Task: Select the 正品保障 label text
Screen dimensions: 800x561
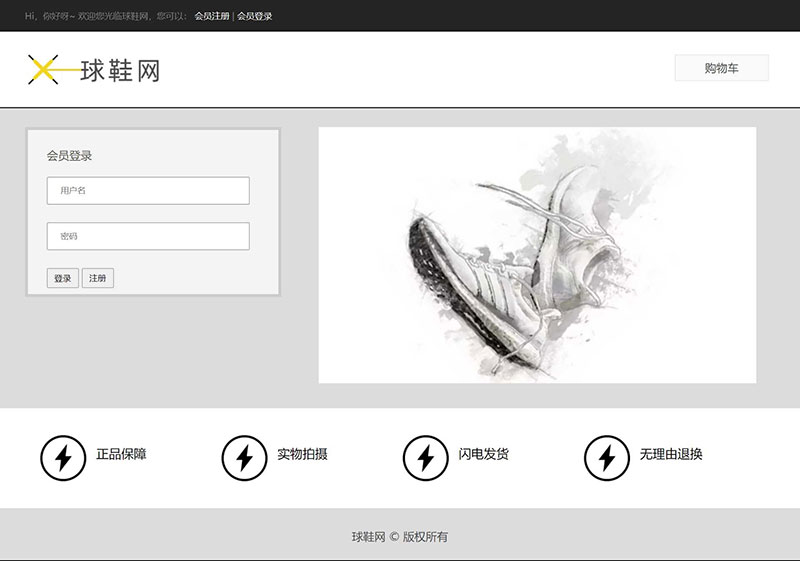Action: pos(121,454)
